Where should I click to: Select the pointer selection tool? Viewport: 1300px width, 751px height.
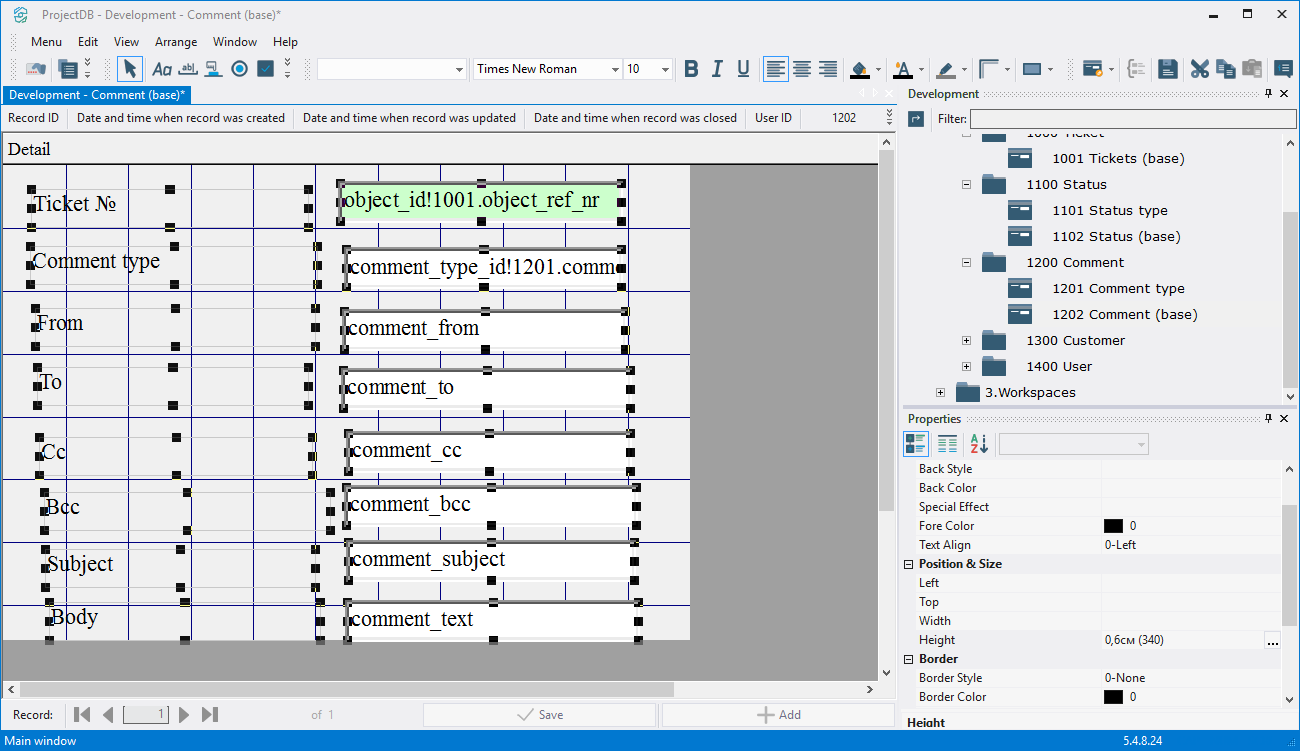[x=129, y=69]
